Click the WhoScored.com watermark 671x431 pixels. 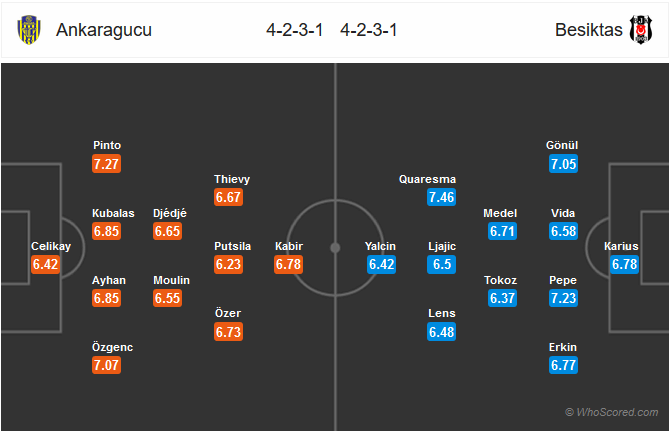[612, 412]
